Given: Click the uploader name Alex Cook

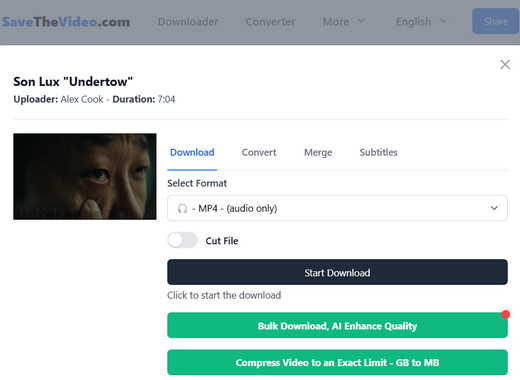Looking at the screenshot, I should pyautogui.click(x=82, y=99).
